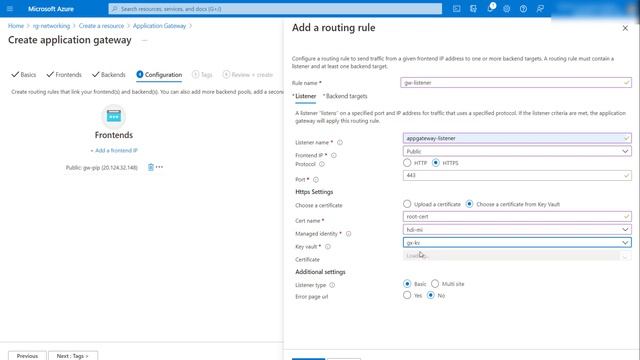Show info tooltip for Managed identity
640x360 pixels.
coord(348,234)
